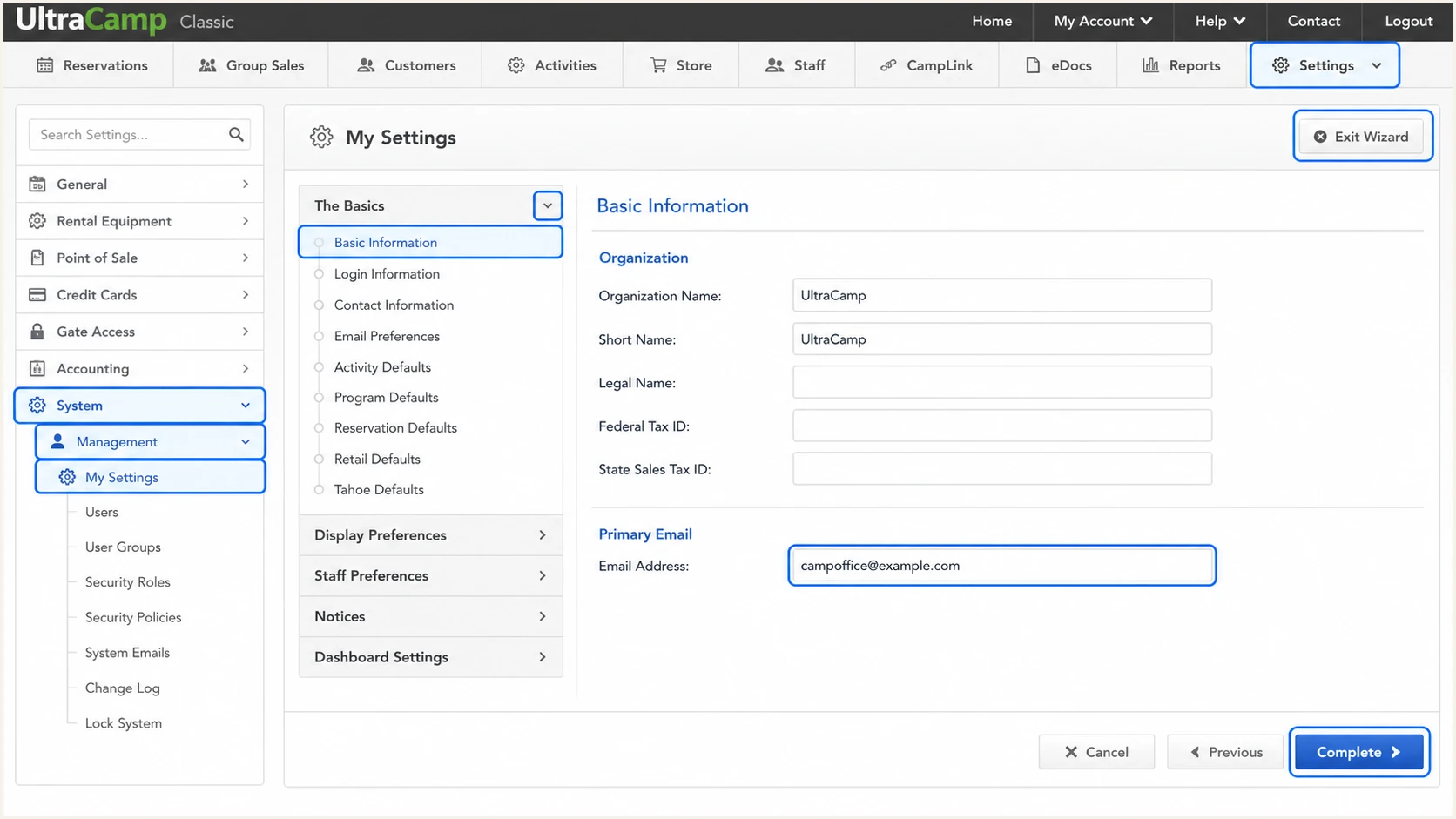Click the My Settings gear icon in sidebar

pos(67,477)
